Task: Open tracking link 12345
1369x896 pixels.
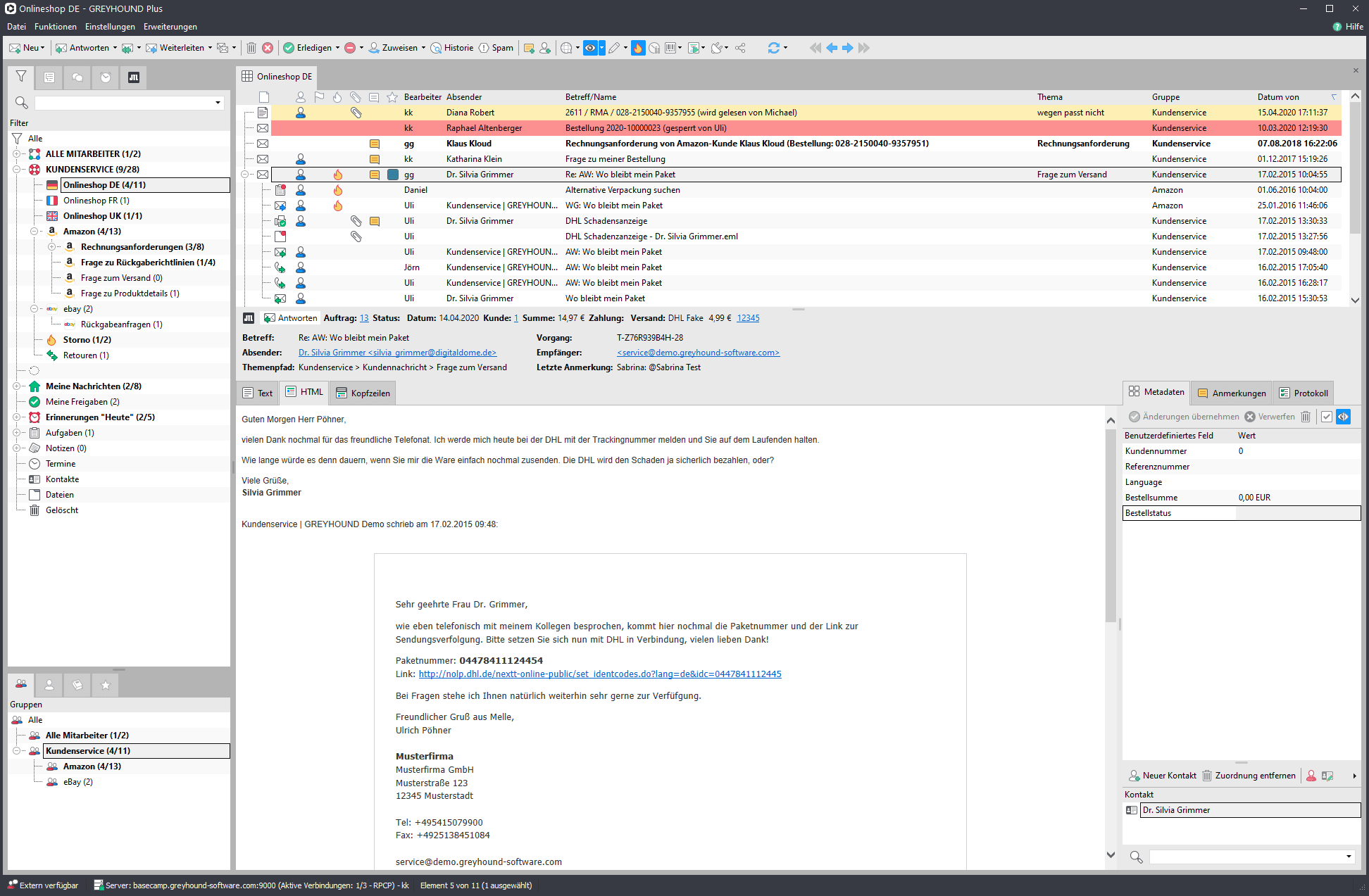Action: click(748, 318)
